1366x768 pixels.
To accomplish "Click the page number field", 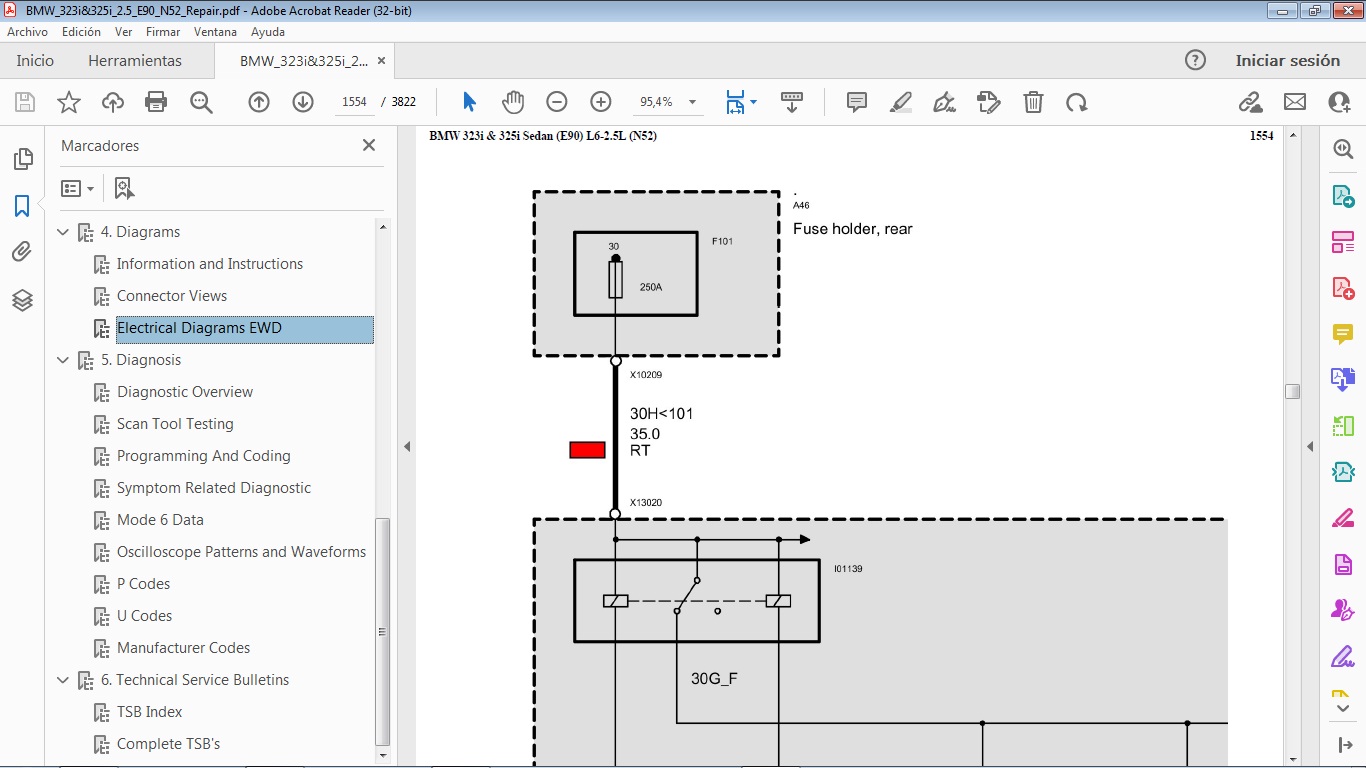I will [x=354, y=102].
